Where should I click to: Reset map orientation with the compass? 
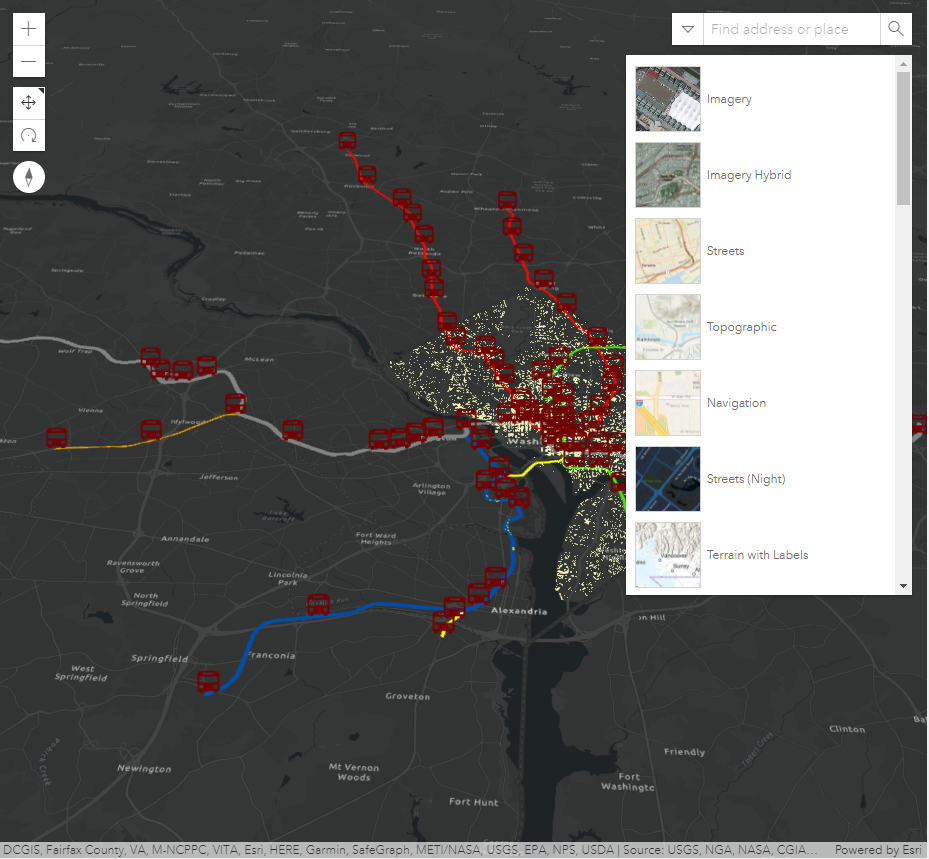point(29,178)
